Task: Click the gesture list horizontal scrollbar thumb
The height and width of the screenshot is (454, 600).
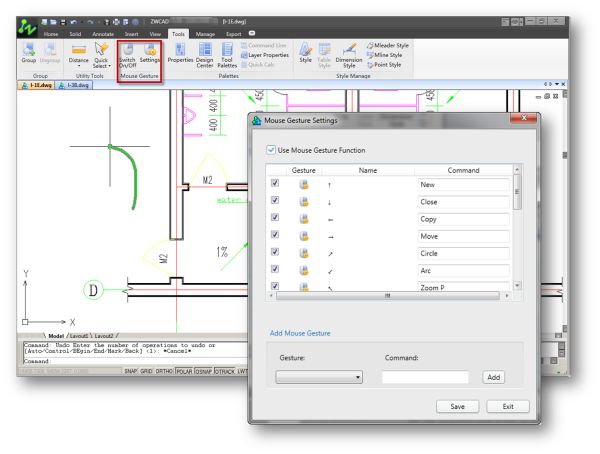Action: pos(387,296)
